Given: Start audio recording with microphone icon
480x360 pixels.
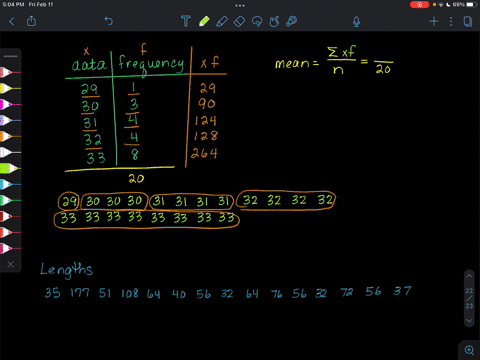Looking at the screenshot, I should point(356,22).
